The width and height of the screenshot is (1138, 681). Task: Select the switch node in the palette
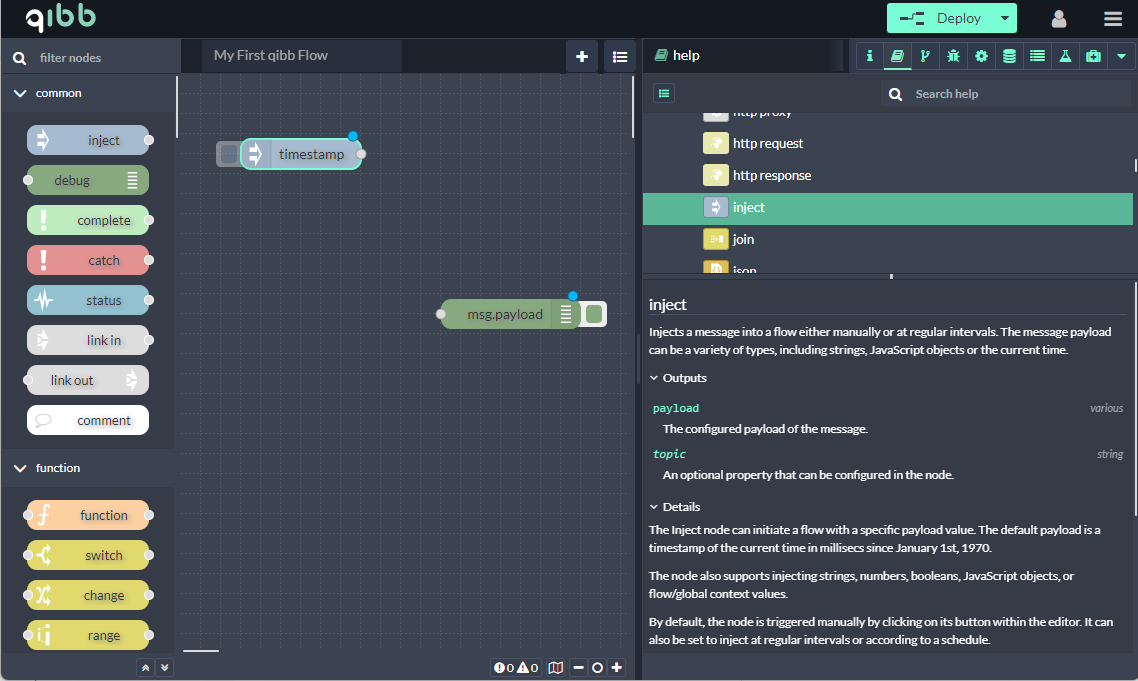(x=88, y=555)
